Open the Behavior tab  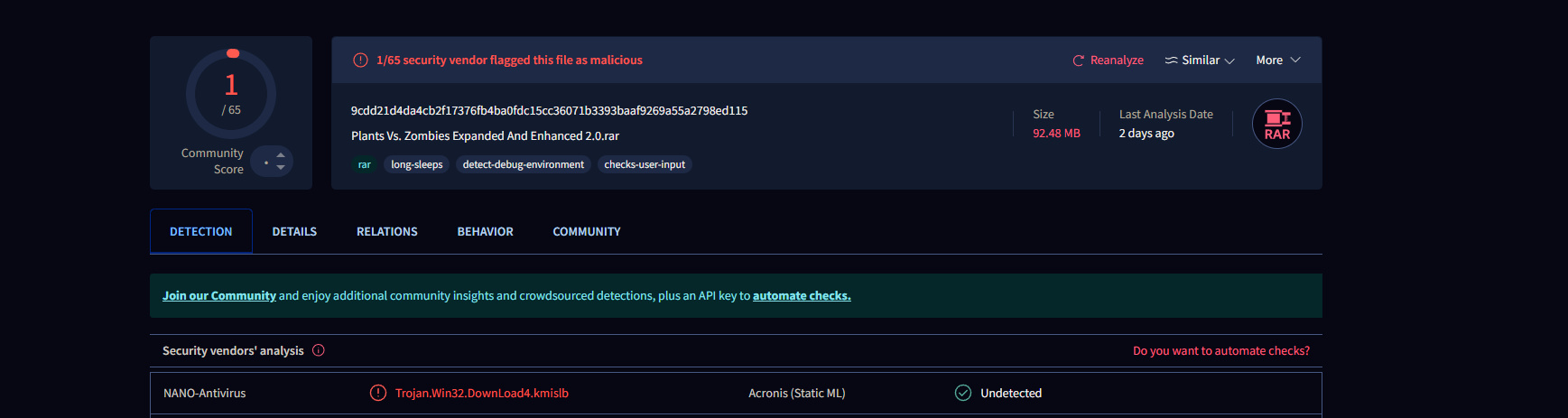[485, 232]
